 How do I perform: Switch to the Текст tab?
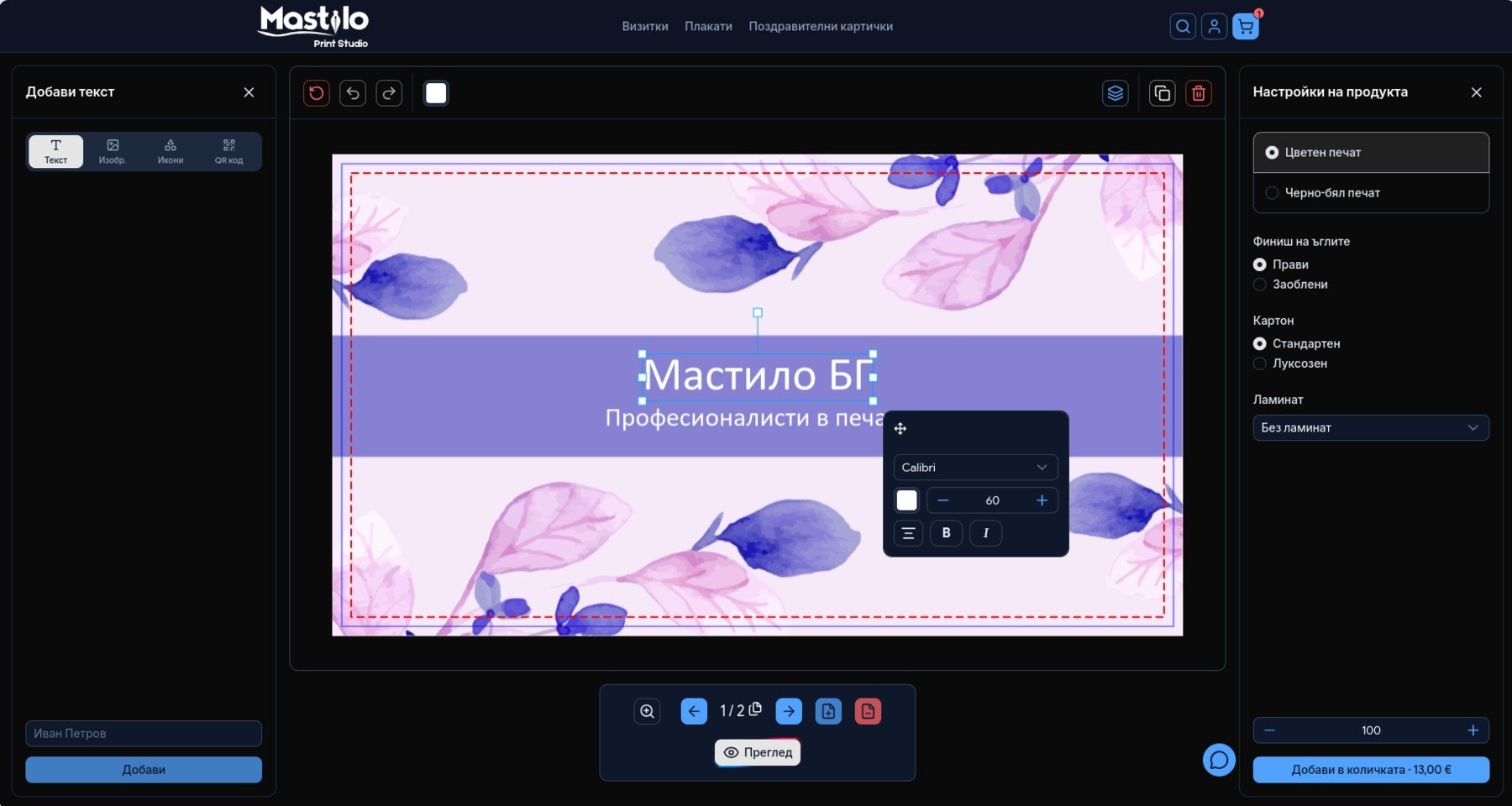[56, 151]
